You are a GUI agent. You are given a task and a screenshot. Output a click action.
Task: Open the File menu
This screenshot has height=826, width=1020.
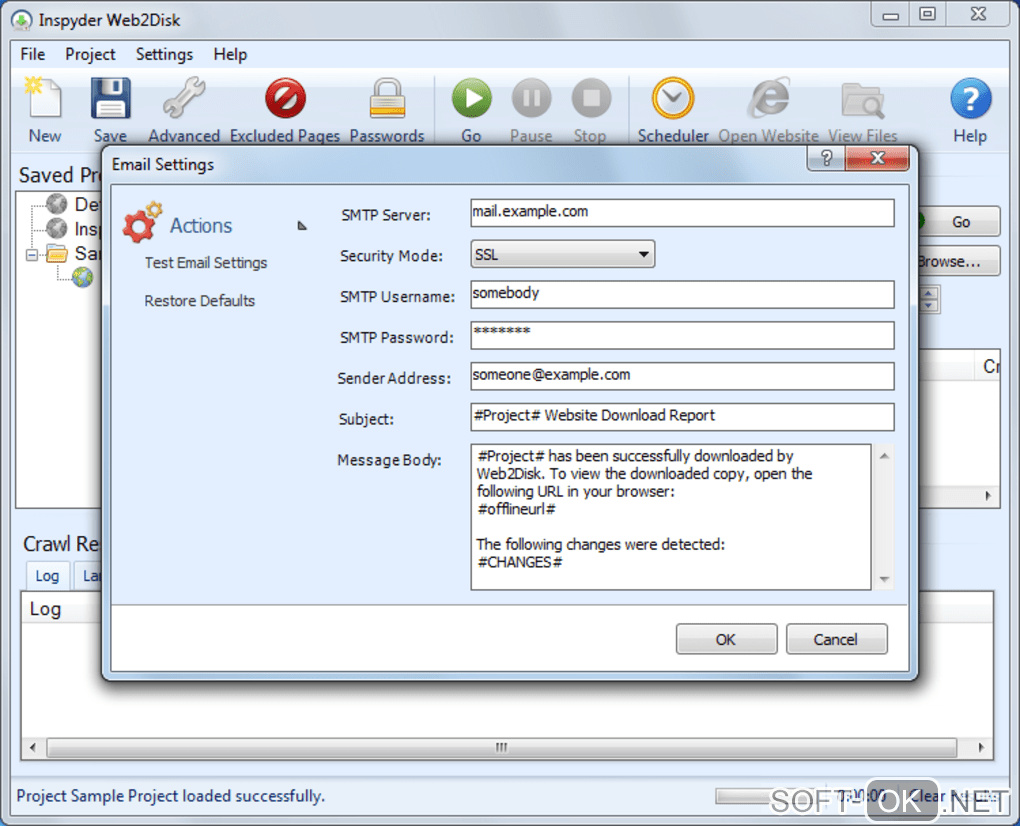(x=33, y=54)
